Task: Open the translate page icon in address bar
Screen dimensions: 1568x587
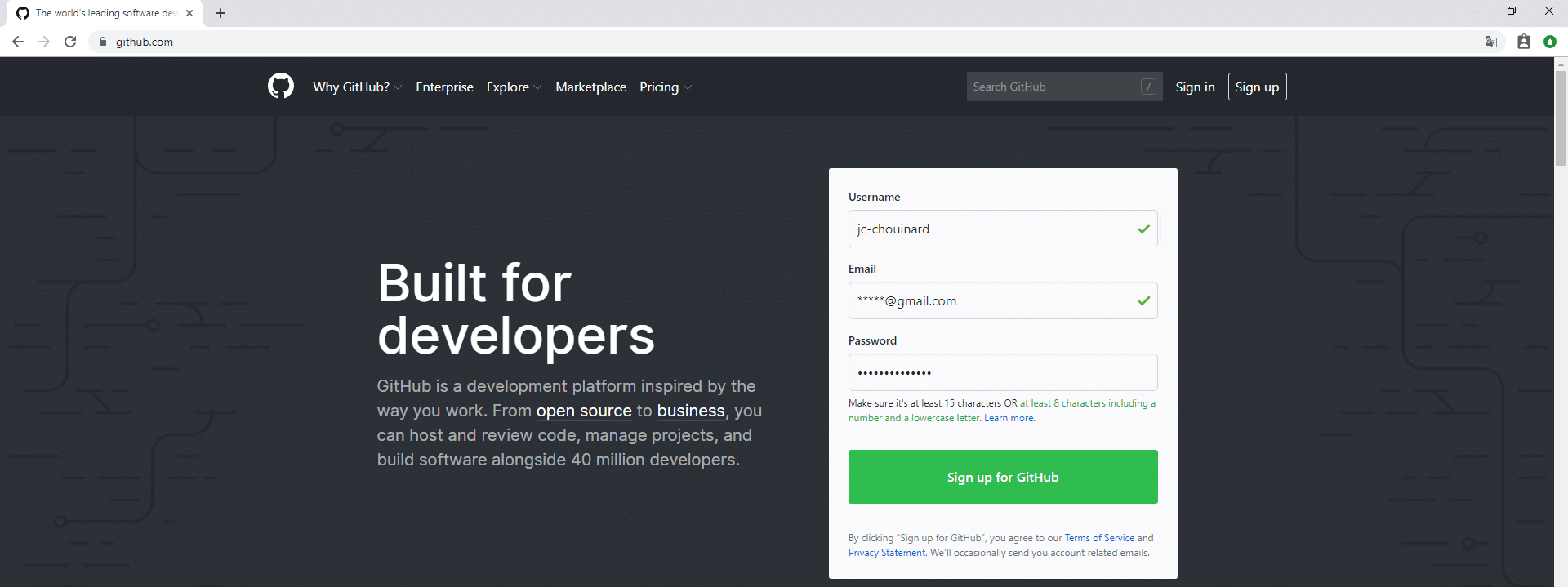Action: tap(1490, 42)
